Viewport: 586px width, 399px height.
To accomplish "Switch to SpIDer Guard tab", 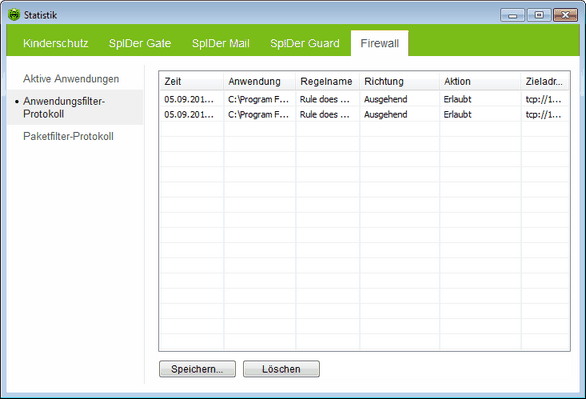I will point(305,43).
